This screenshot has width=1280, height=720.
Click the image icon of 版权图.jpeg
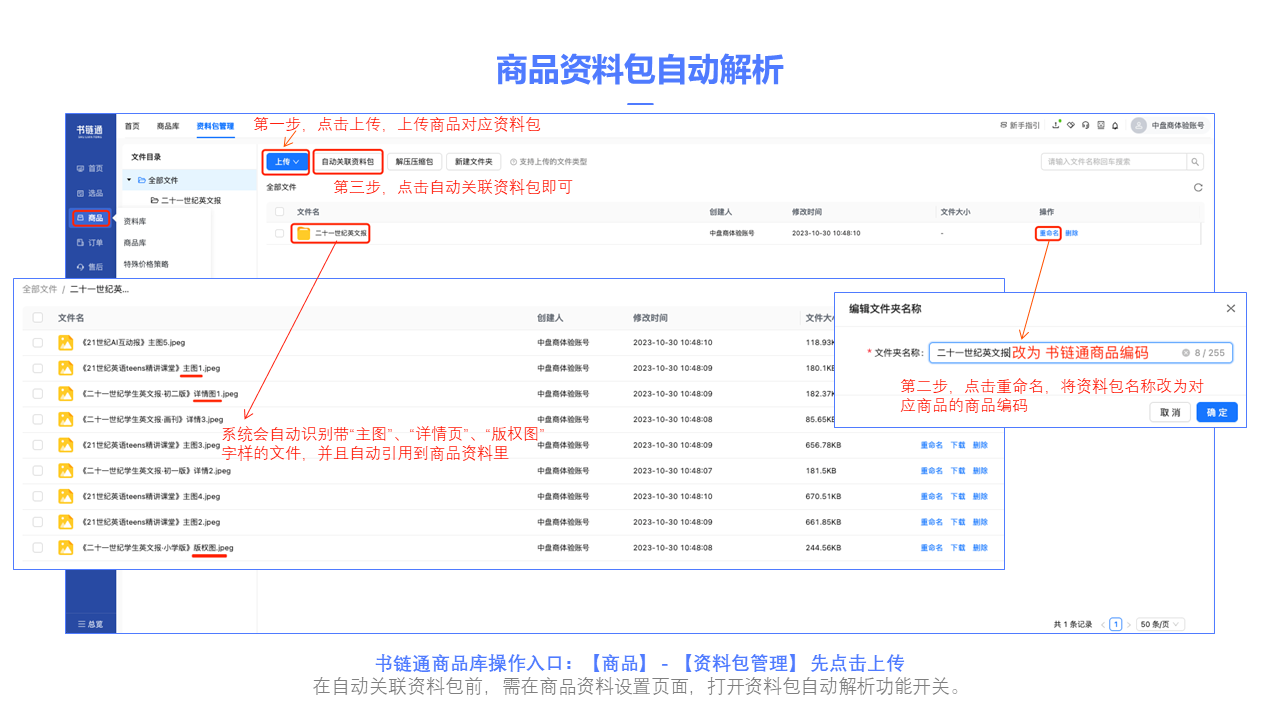[66, 548]
